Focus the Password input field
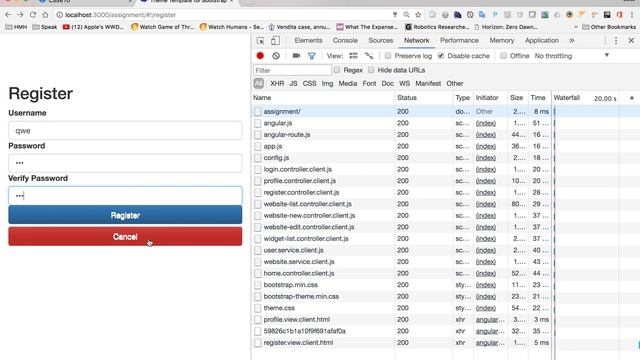 [125, 163]
